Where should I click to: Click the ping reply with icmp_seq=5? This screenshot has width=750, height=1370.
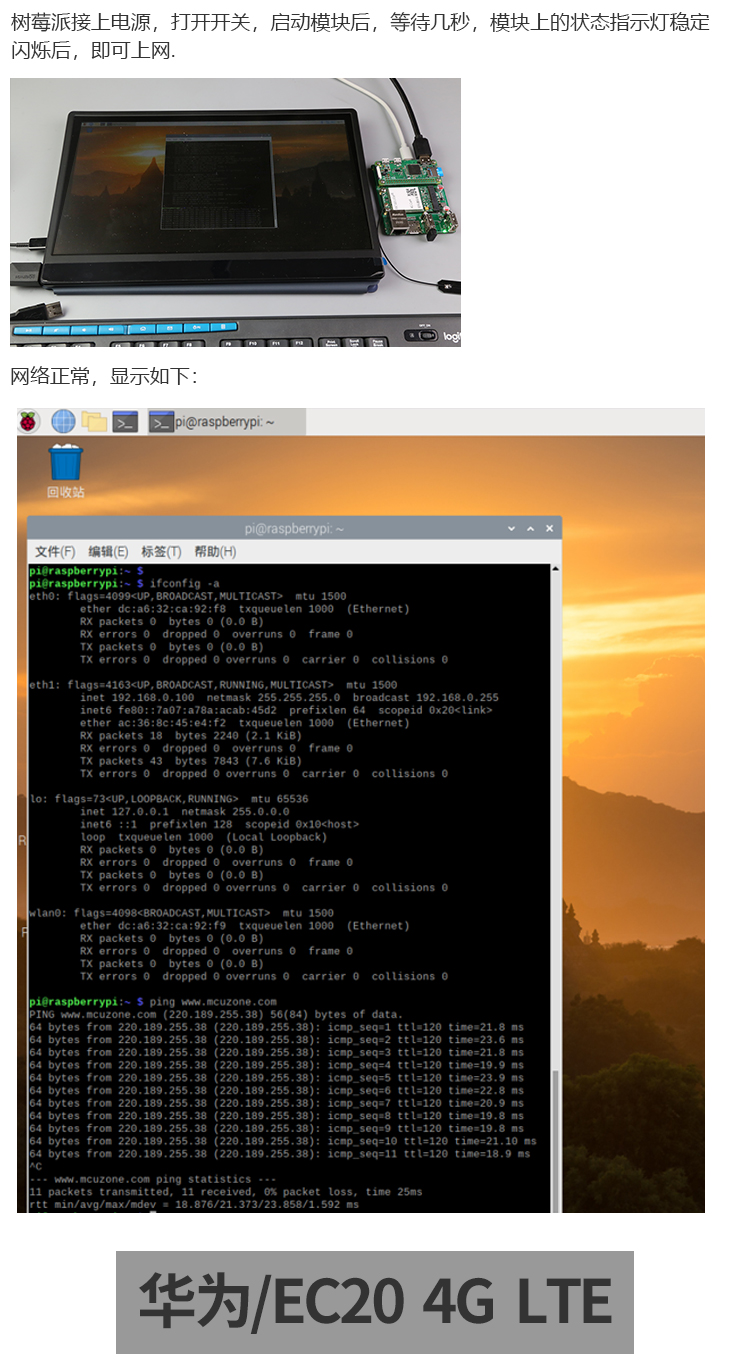pos(276,1078)
